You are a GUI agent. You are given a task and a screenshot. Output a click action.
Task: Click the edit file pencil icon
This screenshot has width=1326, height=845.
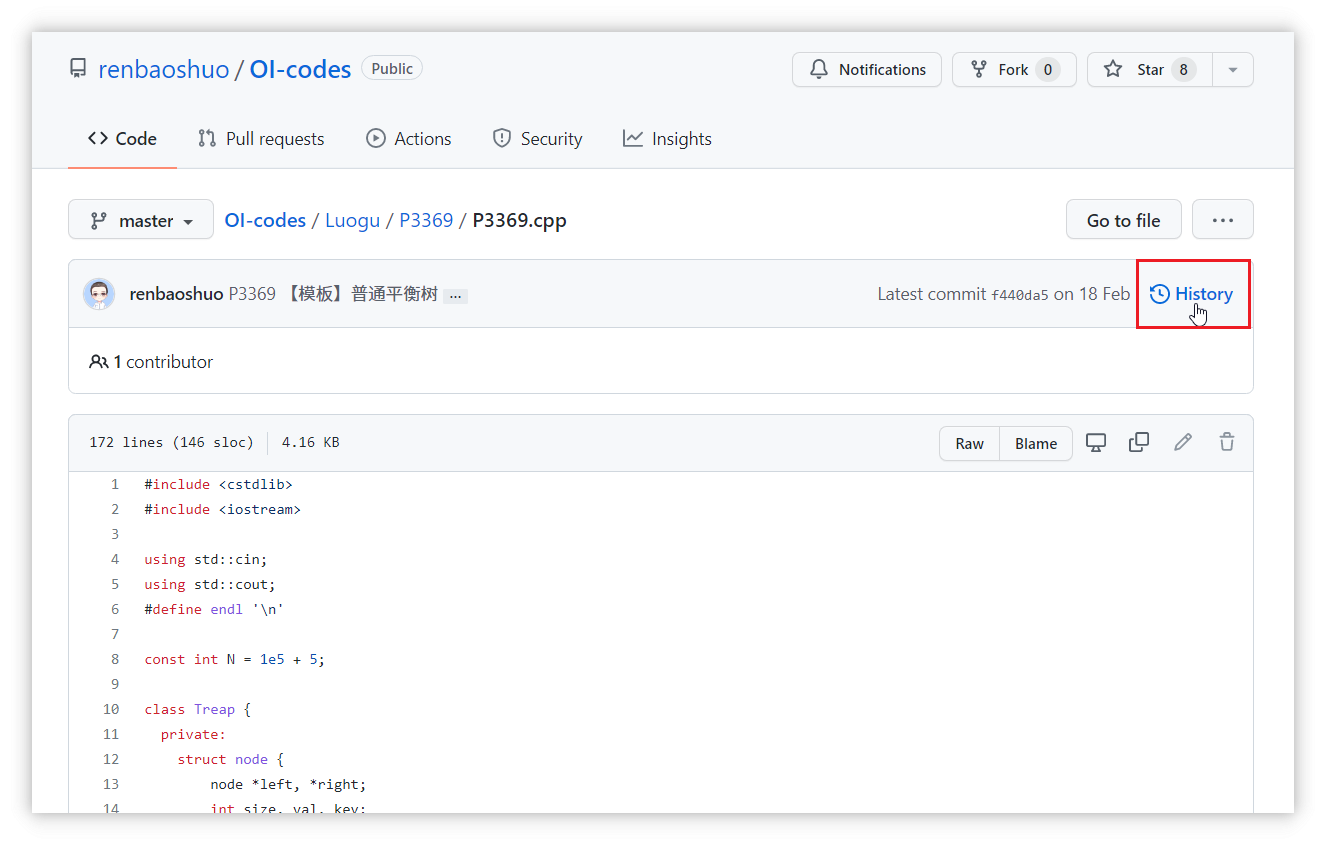(1183, 442)
